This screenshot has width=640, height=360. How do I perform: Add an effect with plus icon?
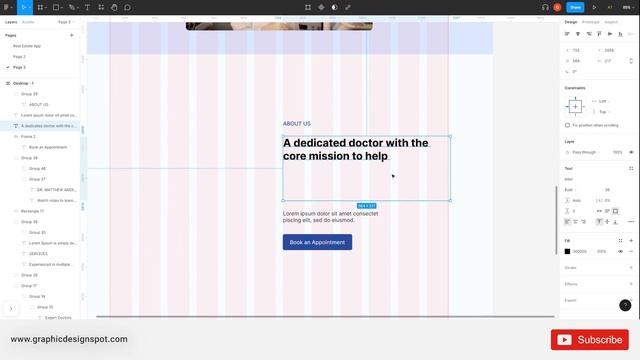[x=631, y=284]
